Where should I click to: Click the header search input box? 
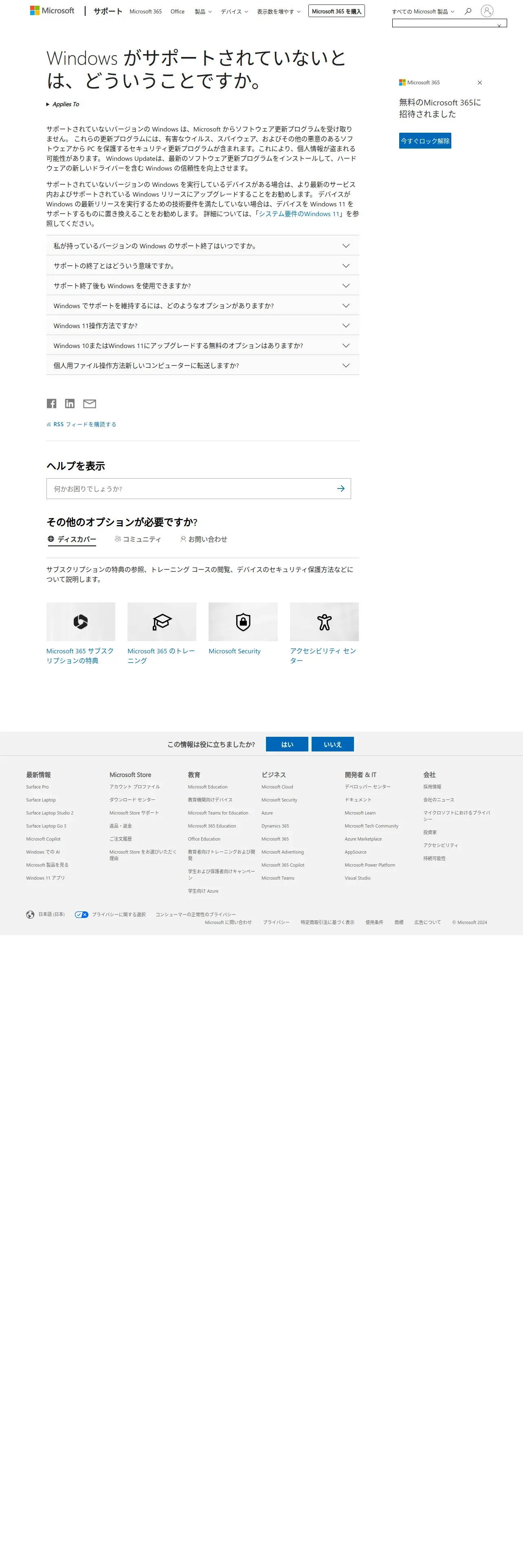coord(449,23)
